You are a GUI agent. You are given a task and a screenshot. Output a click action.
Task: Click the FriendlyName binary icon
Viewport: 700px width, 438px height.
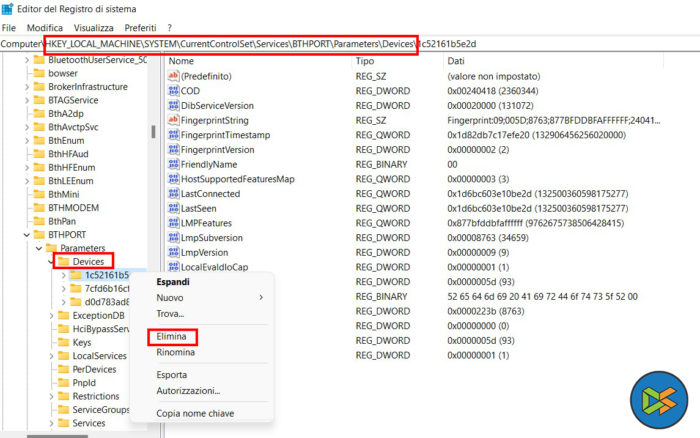(x=173, y=164)
